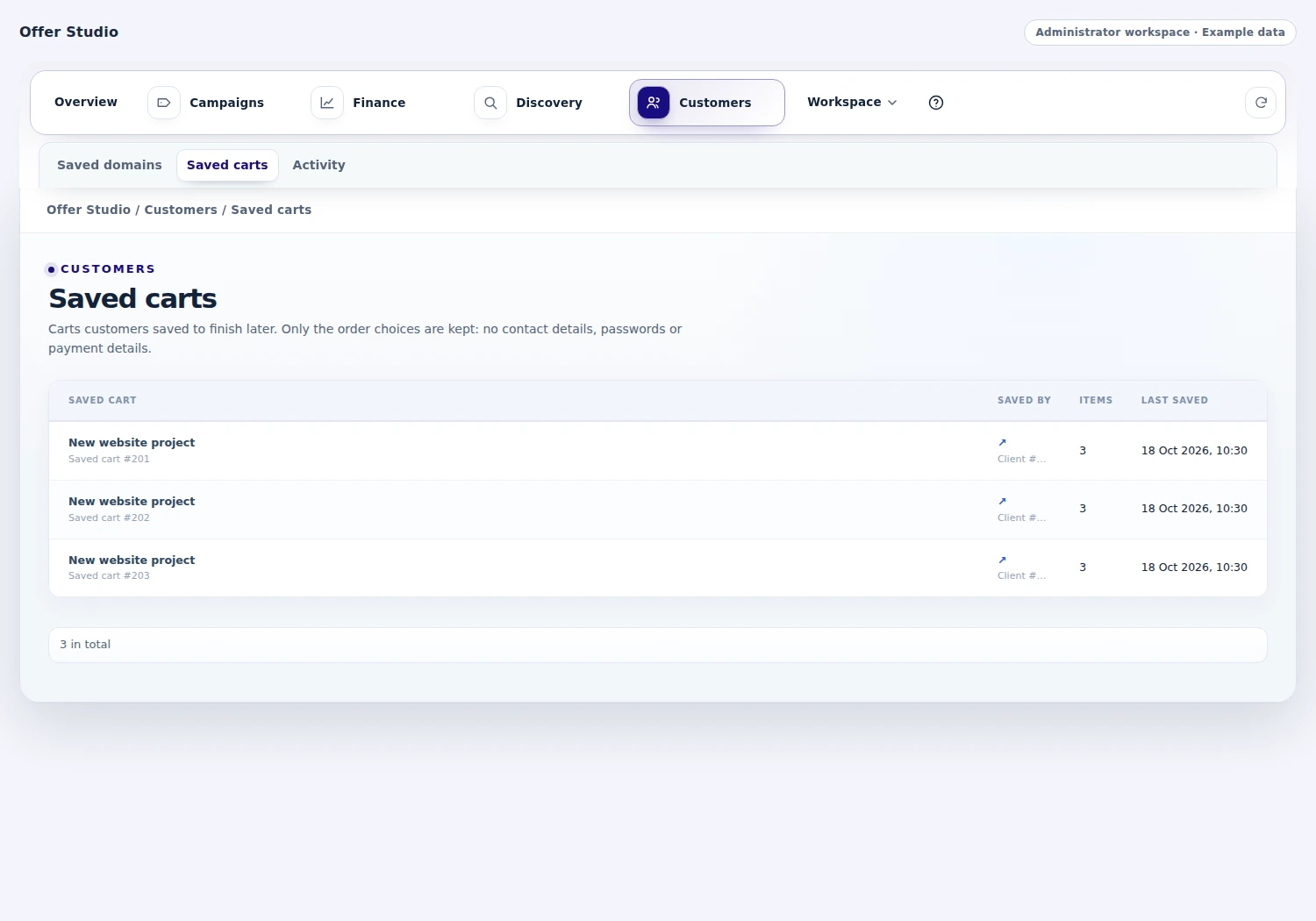Select the Customers nav label
Screen dimensions: 1316x921
pos(715,103)
